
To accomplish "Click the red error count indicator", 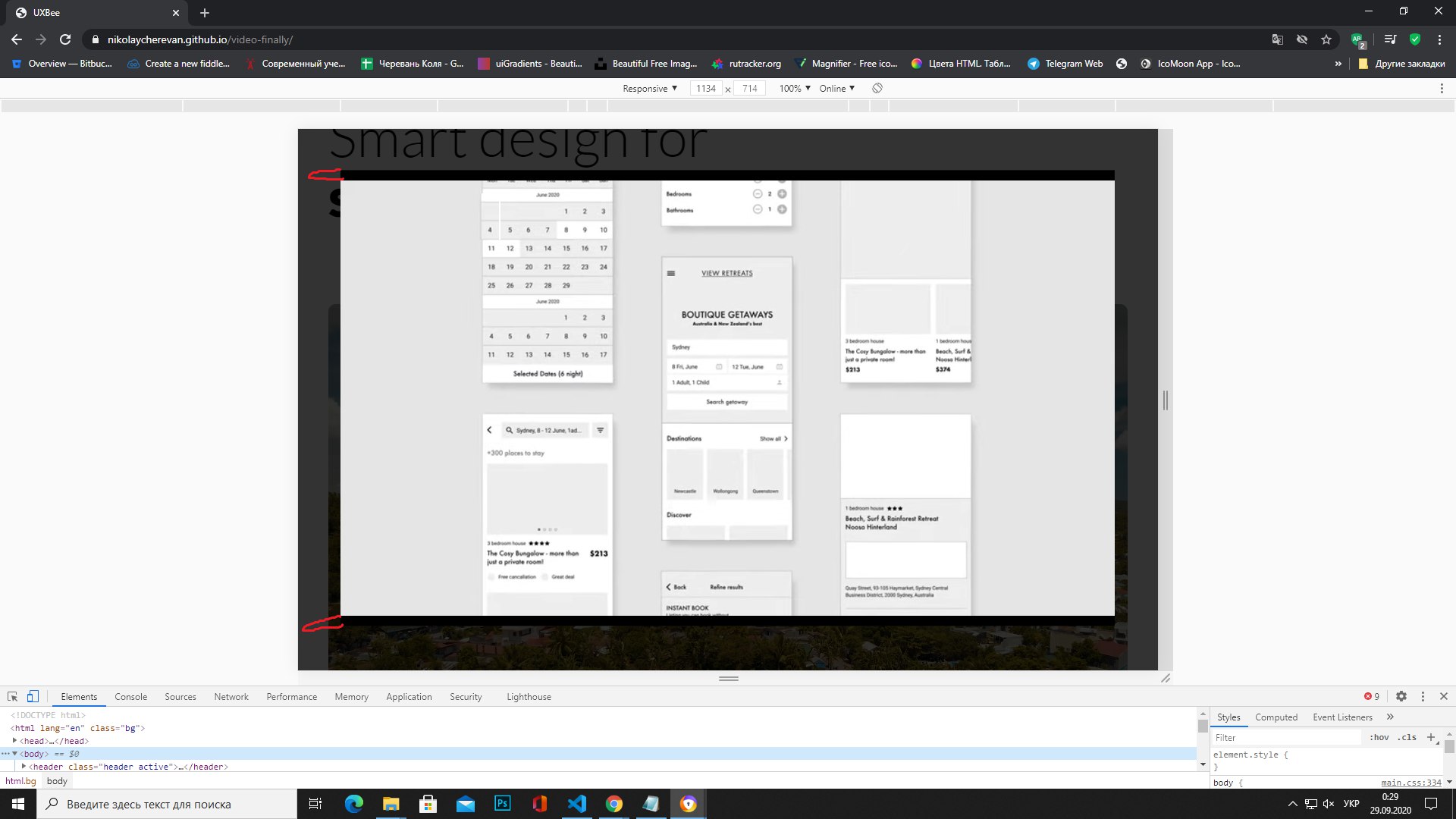I will pyautogui.click(x=1372, y=696).
